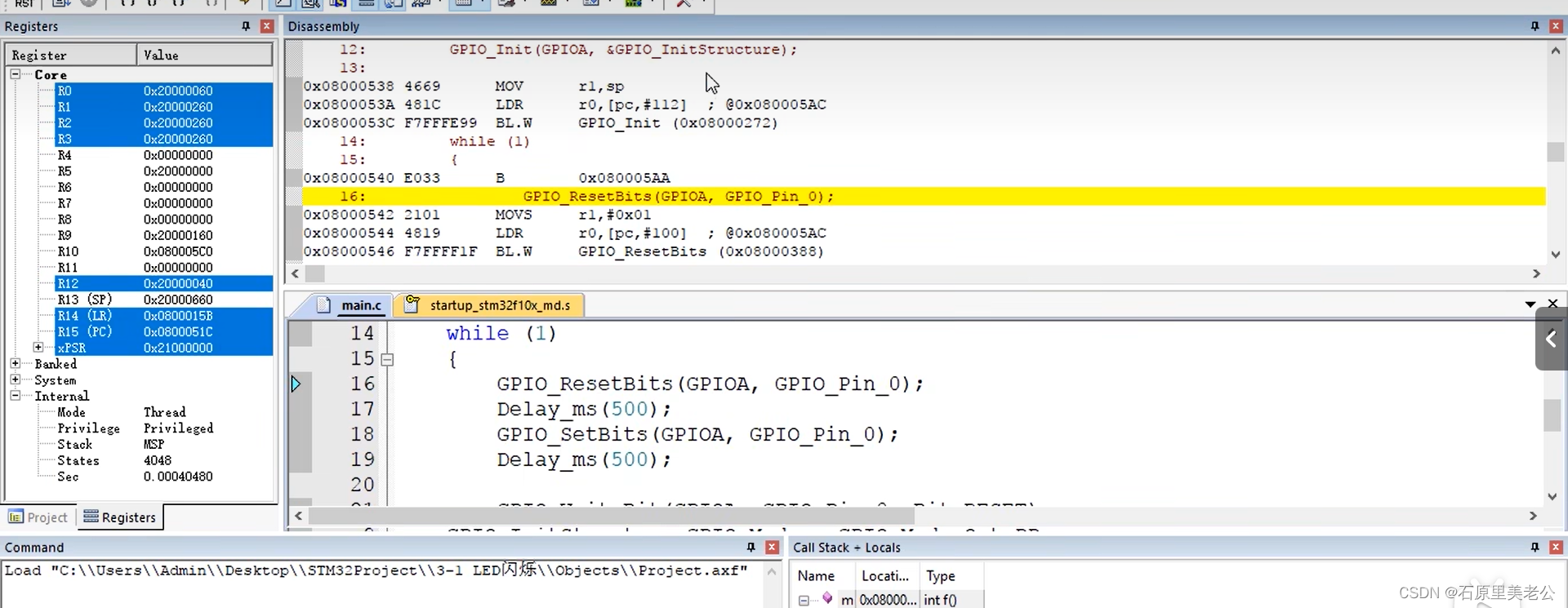Click the side panel collapse arrow button
Screen dimensions: 1568x608
tap(1551, 339)
